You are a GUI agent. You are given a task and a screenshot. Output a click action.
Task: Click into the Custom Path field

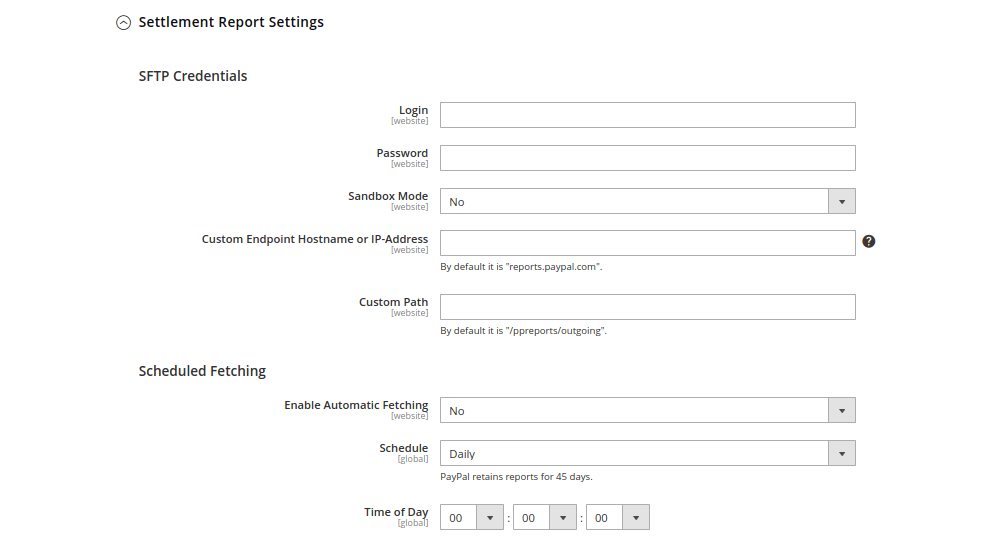[647, 307]
